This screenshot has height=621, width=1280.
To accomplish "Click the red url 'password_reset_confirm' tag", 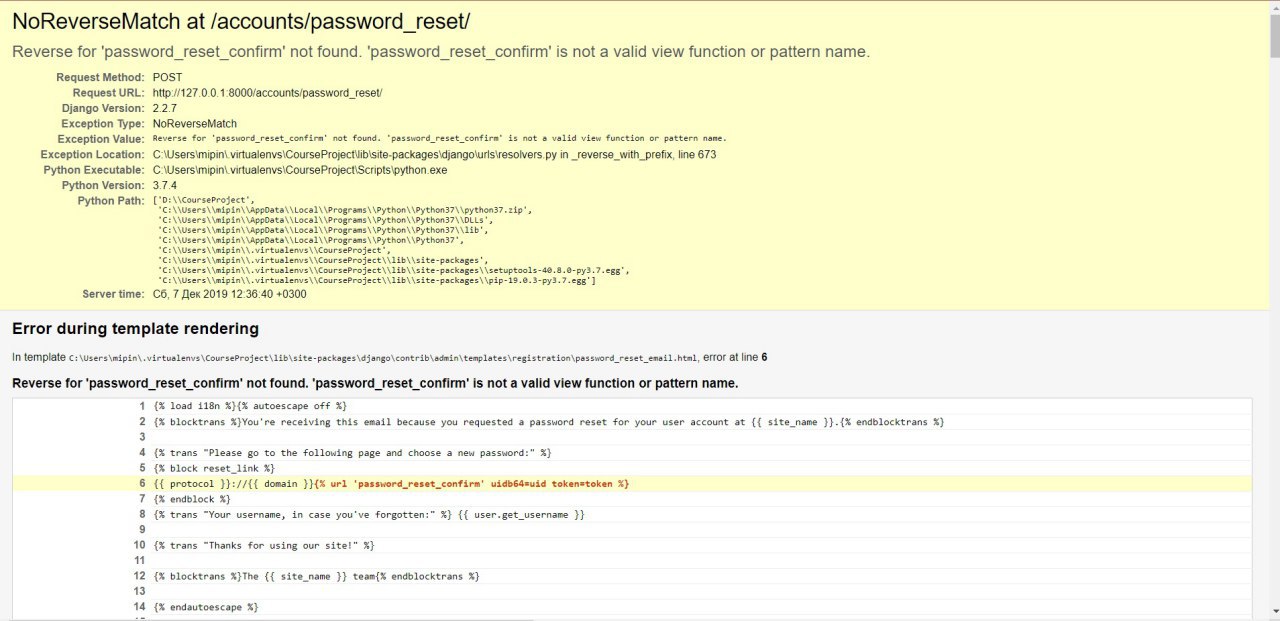I will [472, 484].
